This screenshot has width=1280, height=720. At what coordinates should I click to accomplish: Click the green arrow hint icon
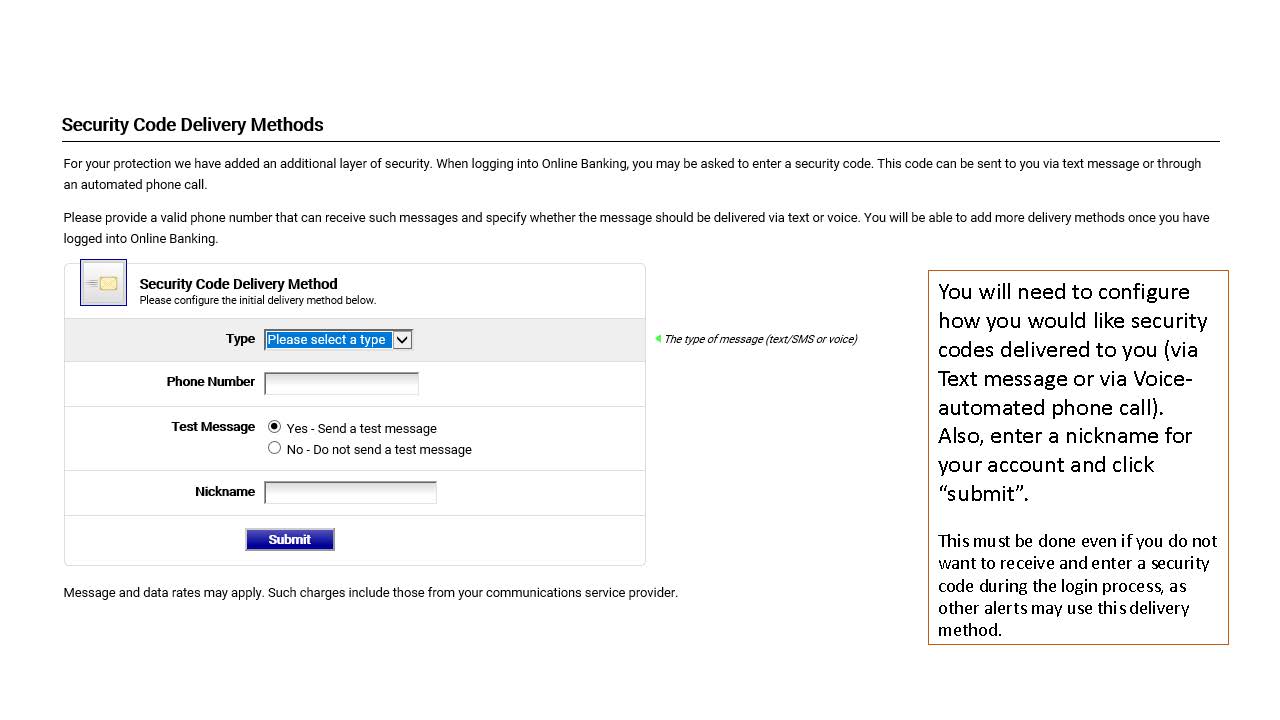click(x=658, y=339)
